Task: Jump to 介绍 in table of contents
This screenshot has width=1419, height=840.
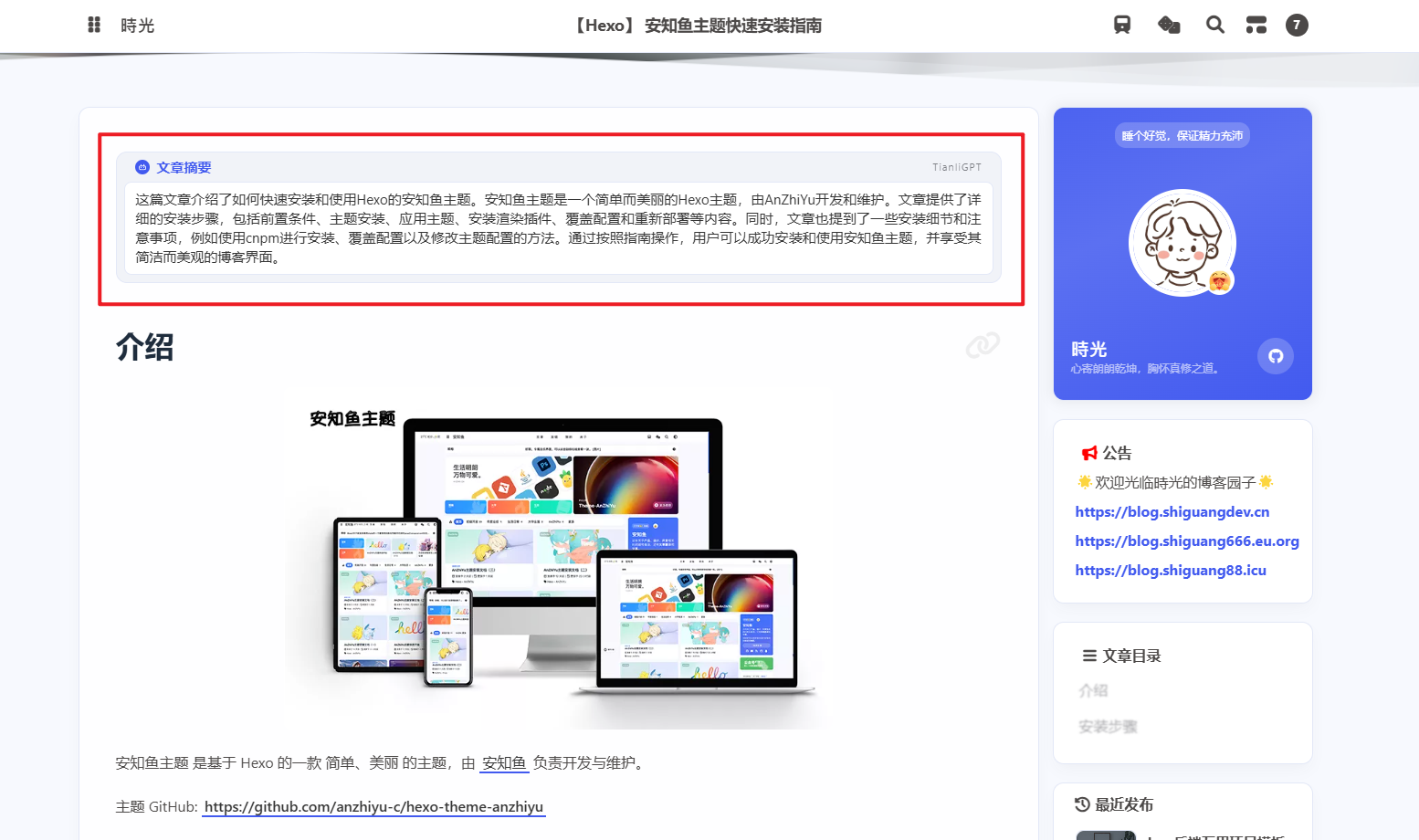Action: coord(1093,691)
